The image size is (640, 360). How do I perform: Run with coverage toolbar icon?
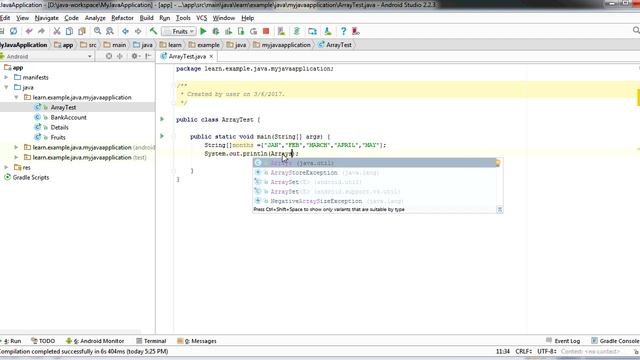[x=228, y=31]
